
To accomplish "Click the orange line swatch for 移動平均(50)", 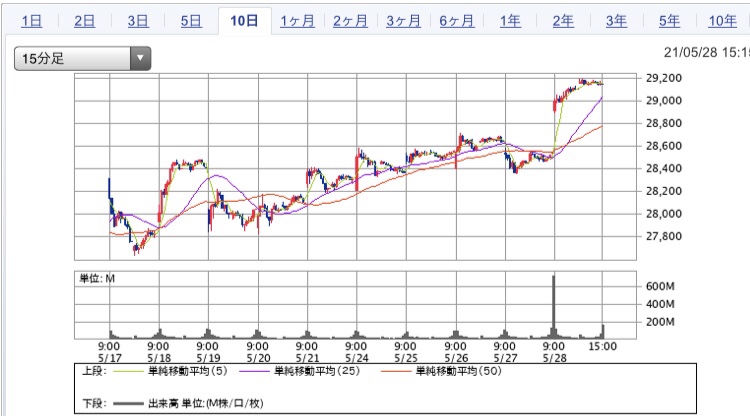I will click(396, 372).
